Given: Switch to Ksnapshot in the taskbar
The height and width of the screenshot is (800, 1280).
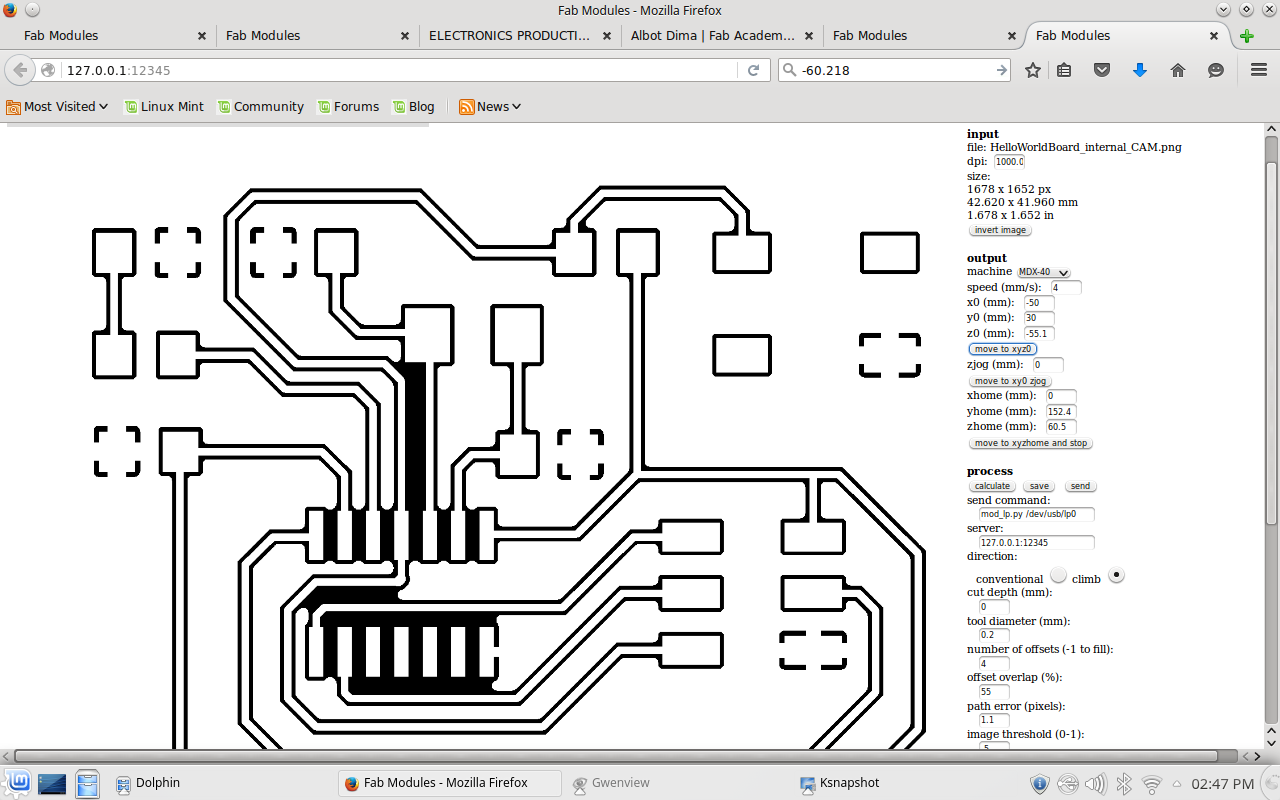Looking at the screenshot, I should point(840,783).
